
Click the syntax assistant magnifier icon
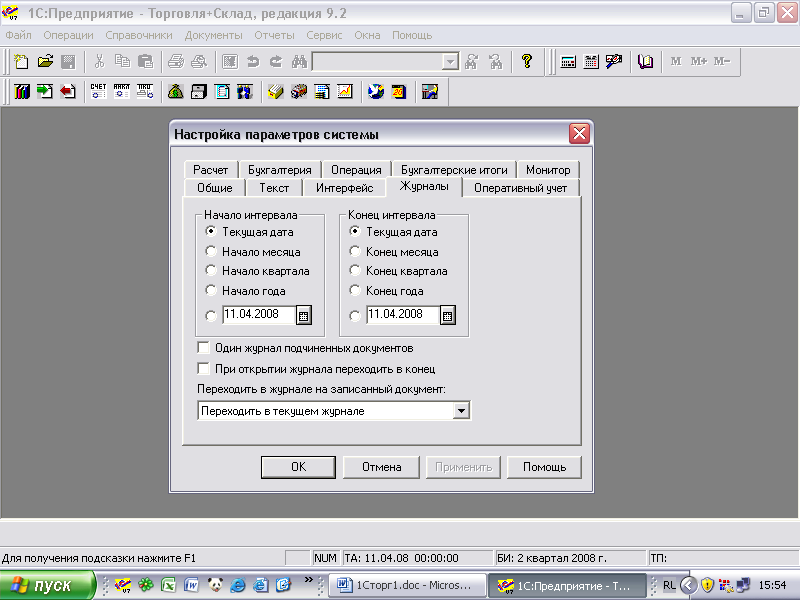click(614, 62)
